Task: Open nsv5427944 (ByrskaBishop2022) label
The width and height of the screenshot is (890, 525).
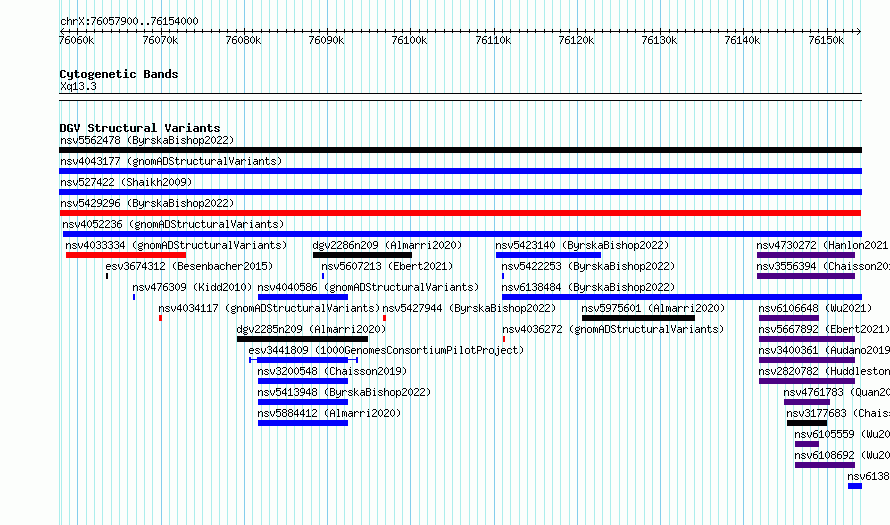Action: click(x=469, y=308)
